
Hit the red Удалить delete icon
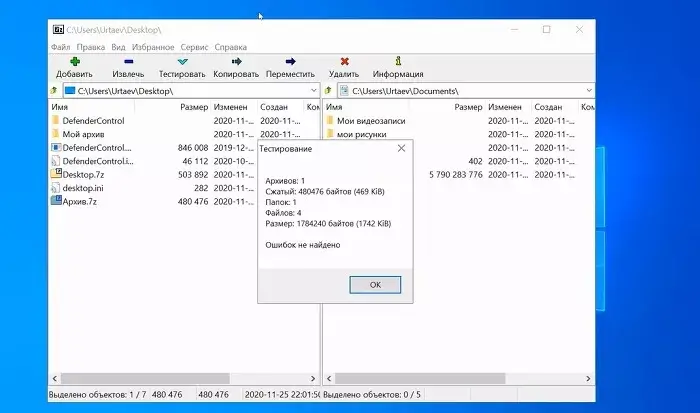point(344,61)
